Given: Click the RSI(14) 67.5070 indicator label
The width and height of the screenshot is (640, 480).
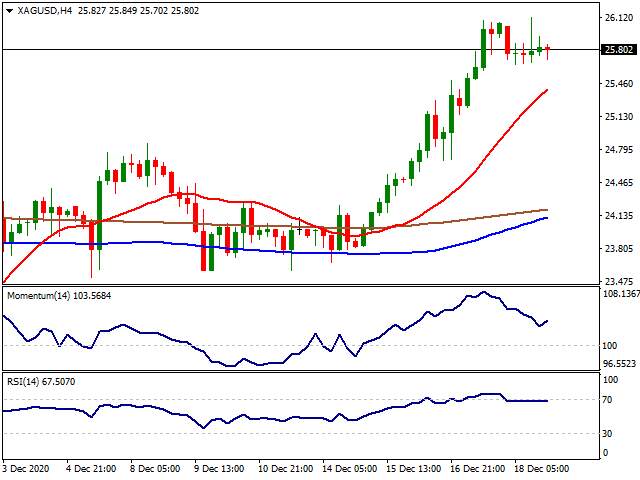Looking at the screenshot, I should pos(41,382).
